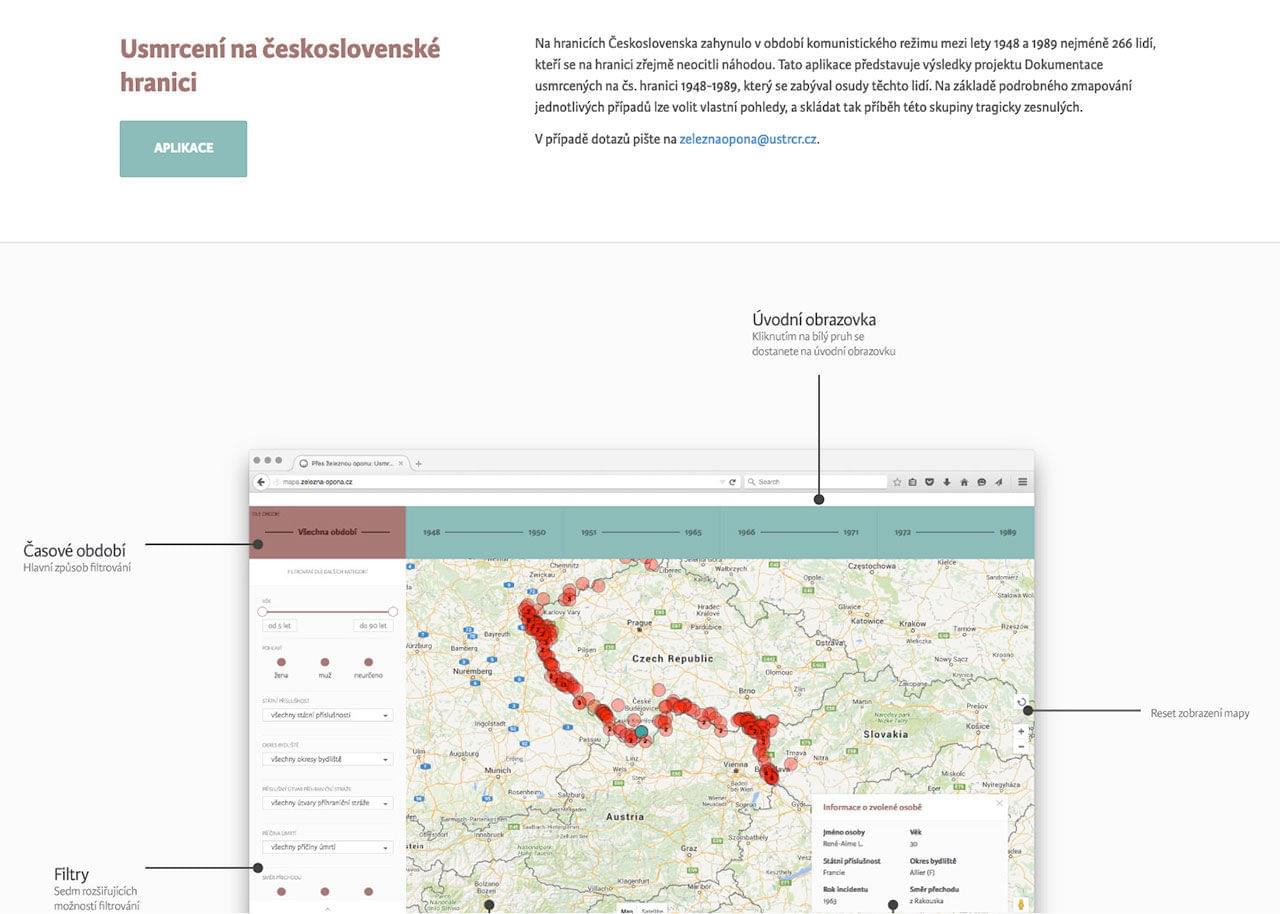Toggle the 'muž' gender filter
1280x914 pixels.
click(325, 662)
